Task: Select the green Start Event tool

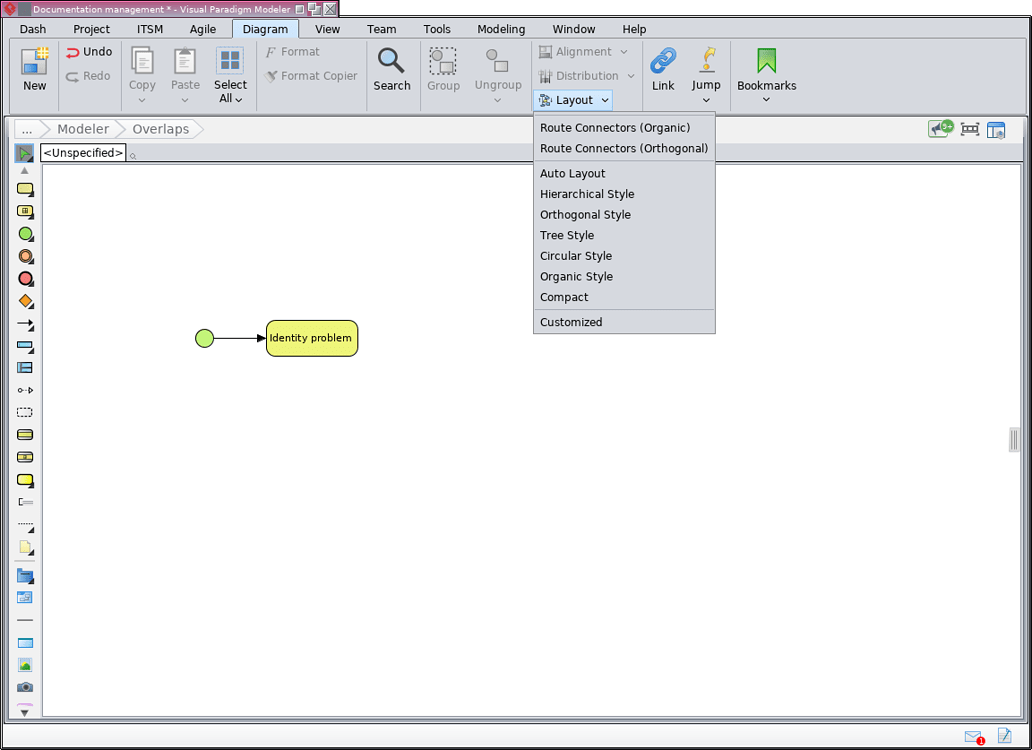Action: [26, 233]
